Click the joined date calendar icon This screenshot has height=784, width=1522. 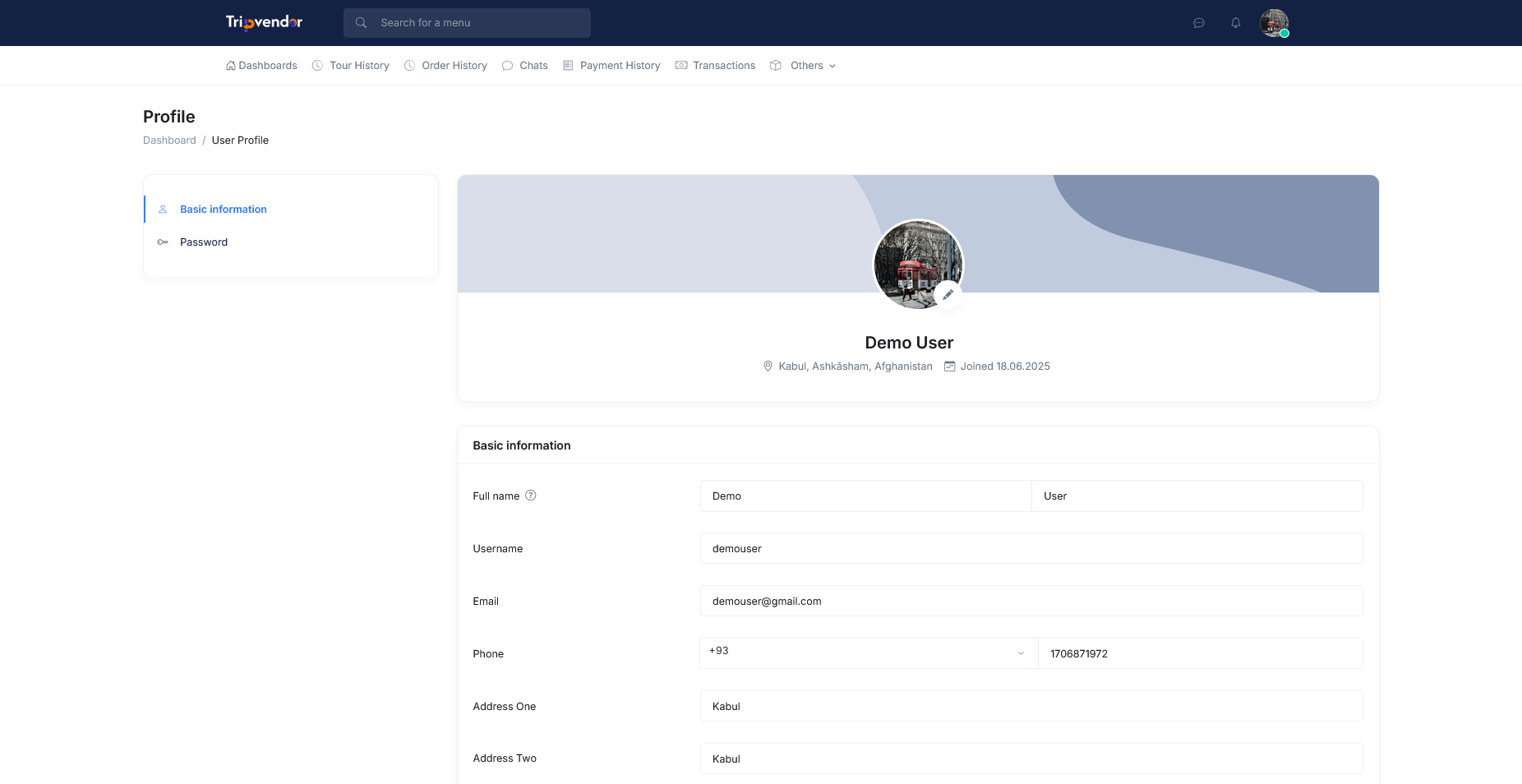coord(949,367)
